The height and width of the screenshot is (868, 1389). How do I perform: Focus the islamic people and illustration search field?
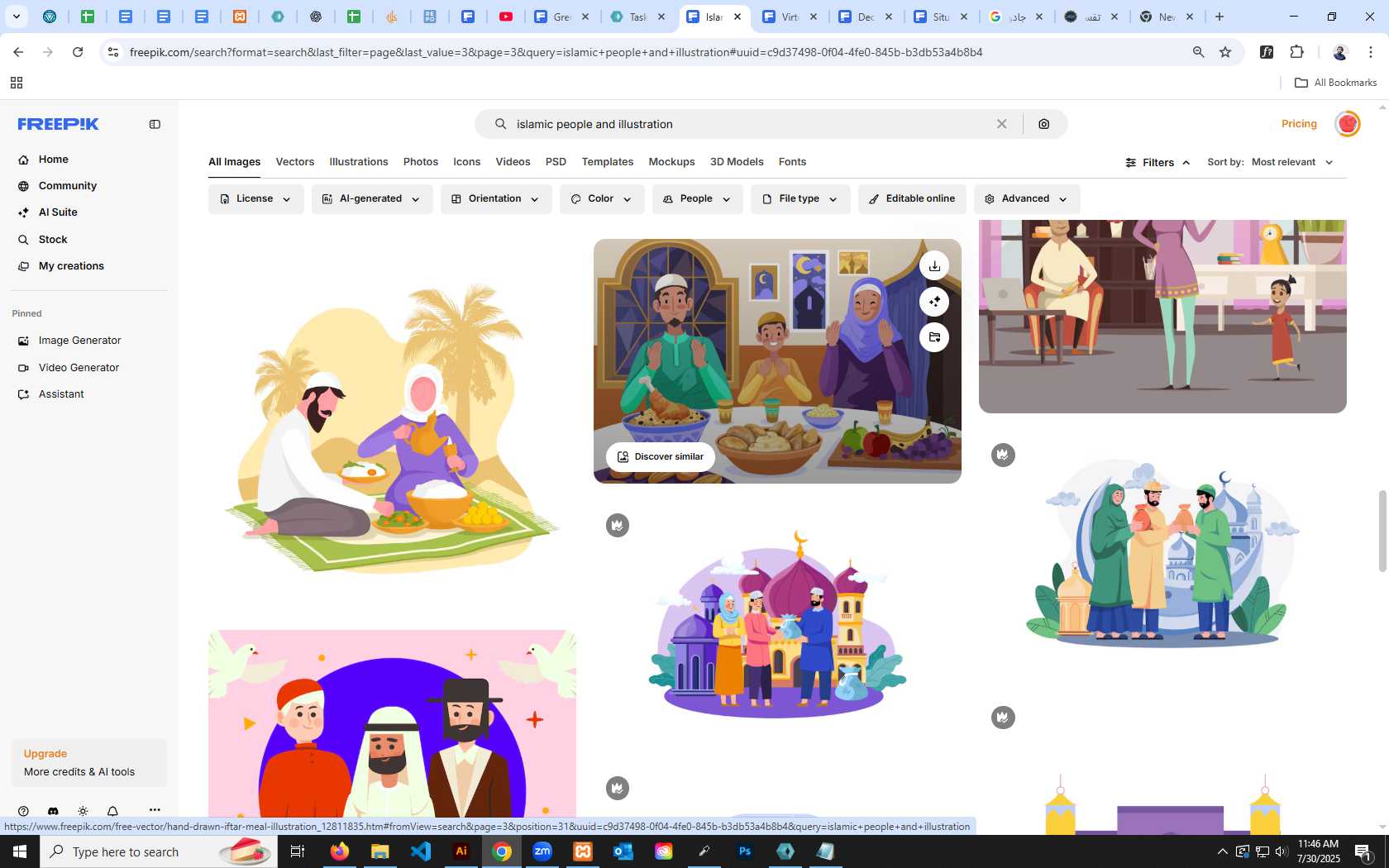(748, 124)
